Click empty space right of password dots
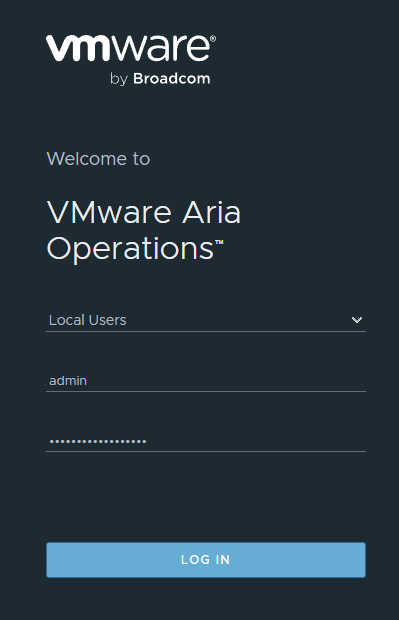 (257, 440)
